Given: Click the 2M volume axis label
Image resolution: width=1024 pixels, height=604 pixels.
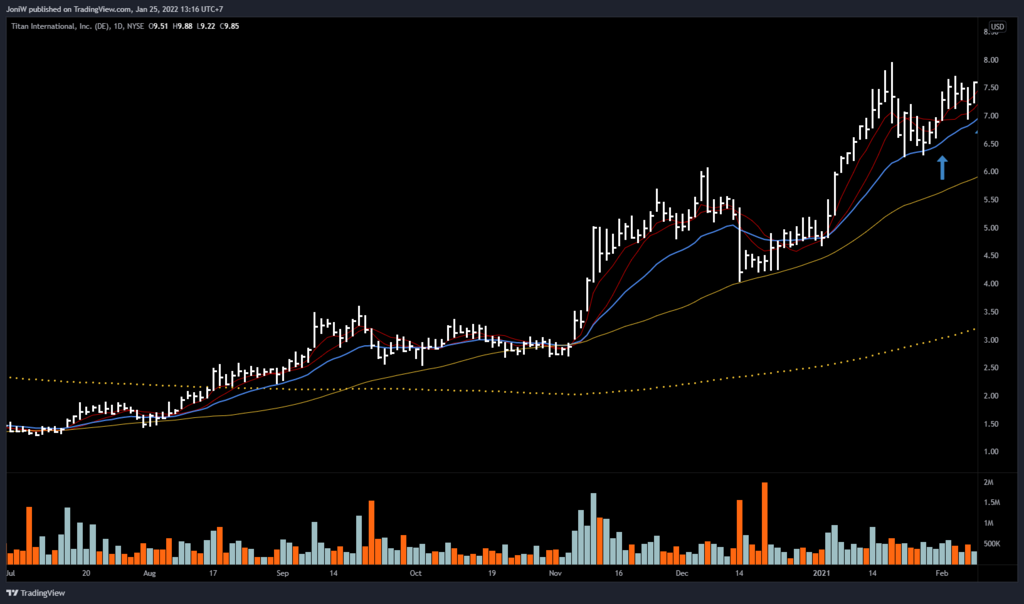Looking at the screenshot, I should (x=990, y=483).
